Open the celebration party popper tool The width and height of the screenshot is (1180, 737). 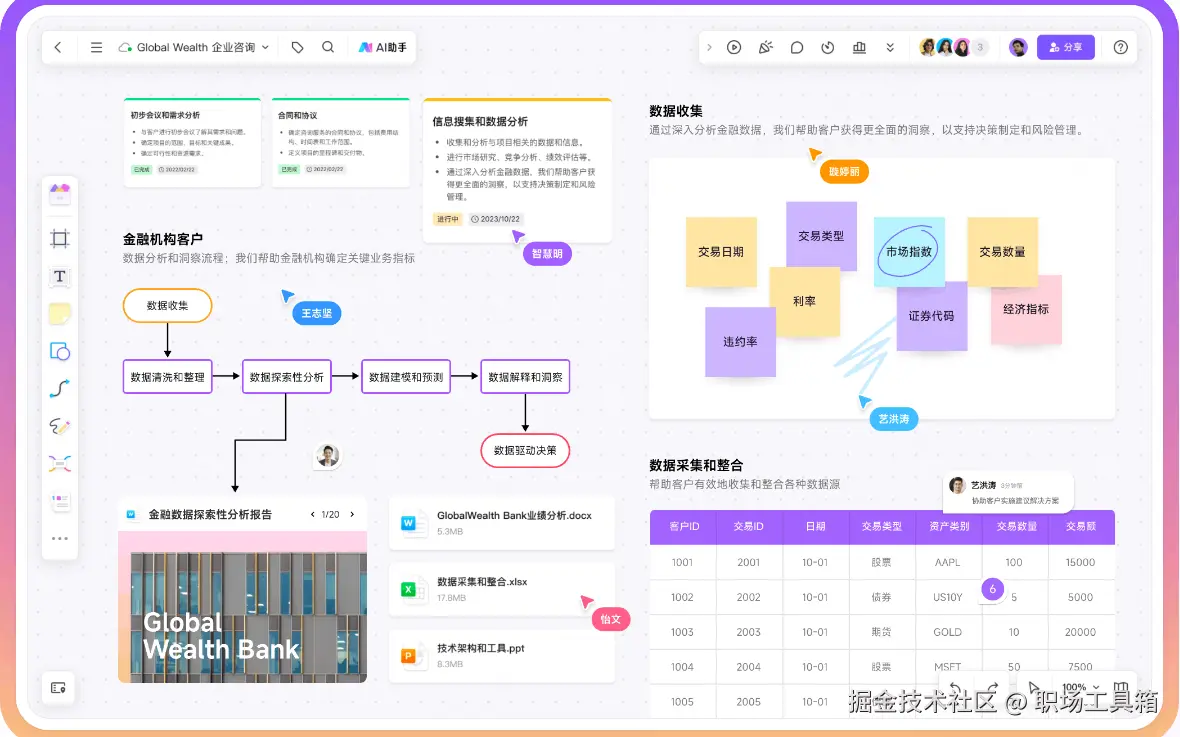click(x=765, y=47)
